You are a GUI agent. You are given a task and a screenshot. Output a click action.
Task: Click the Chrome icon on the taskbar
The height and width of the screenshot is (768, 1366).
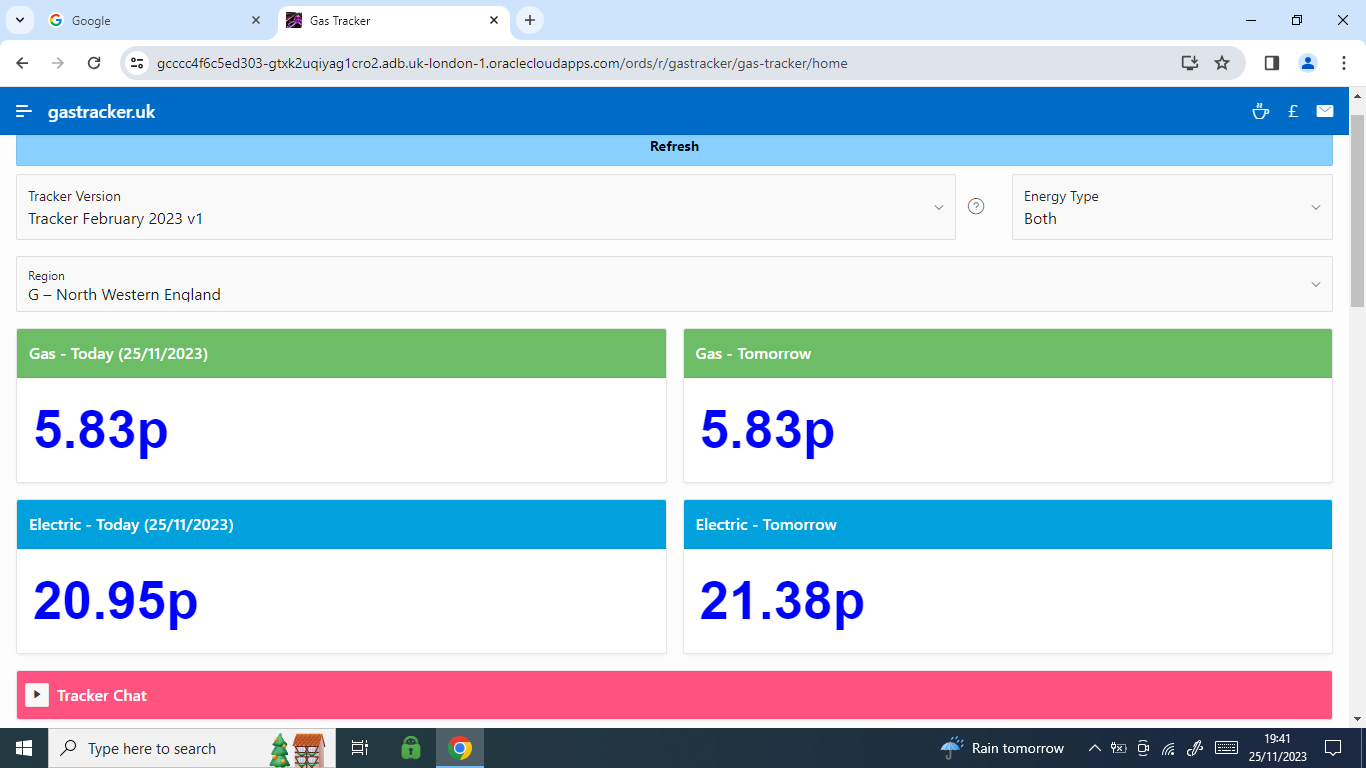[x=460, y=748]
